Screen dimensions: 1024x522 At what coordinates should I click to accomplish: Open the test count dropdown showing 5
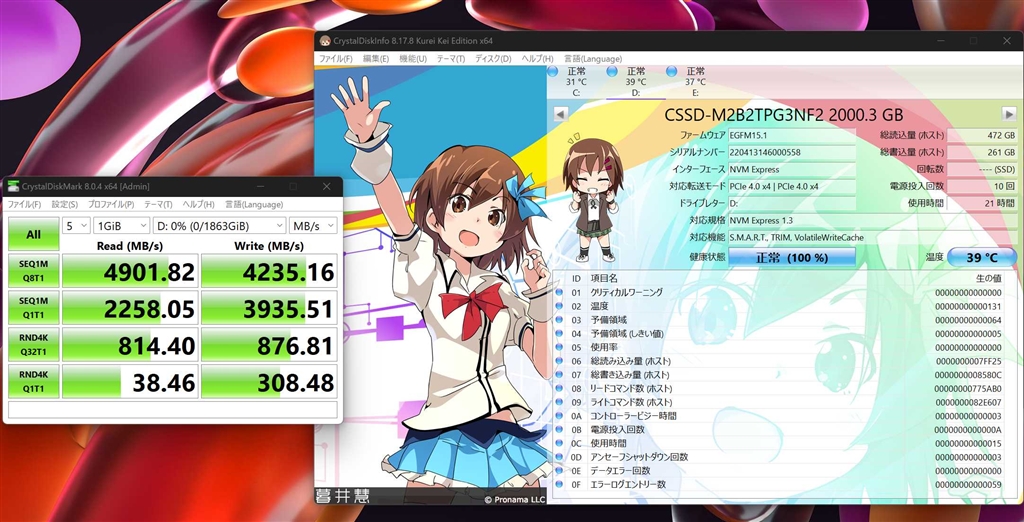click(76, 226)
